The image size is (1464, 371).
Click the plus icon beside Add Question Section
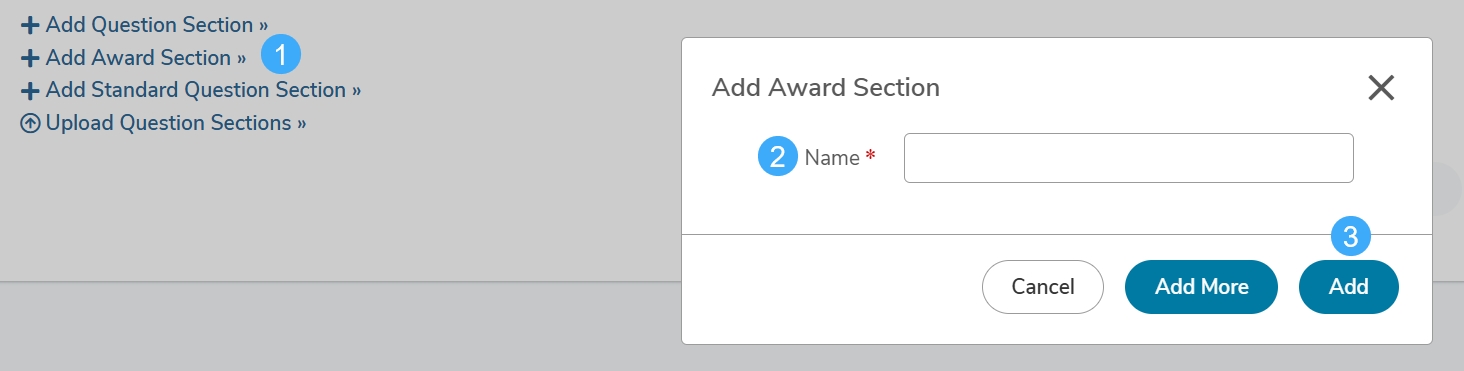point(30,25)
